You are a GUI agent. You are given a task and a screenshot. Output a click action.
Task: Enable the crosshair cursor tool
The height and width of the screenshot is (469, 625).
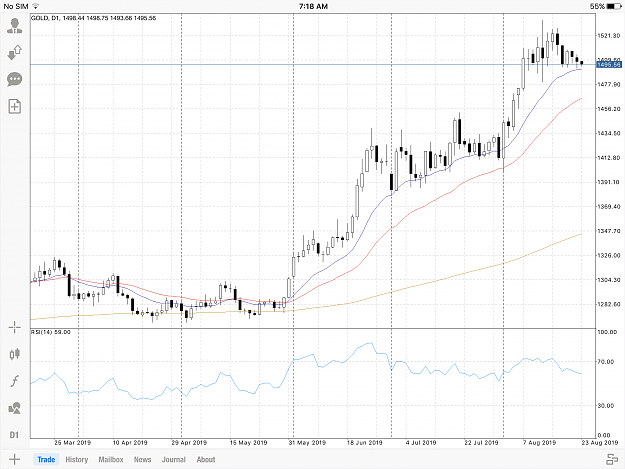[x=15, y=328]
